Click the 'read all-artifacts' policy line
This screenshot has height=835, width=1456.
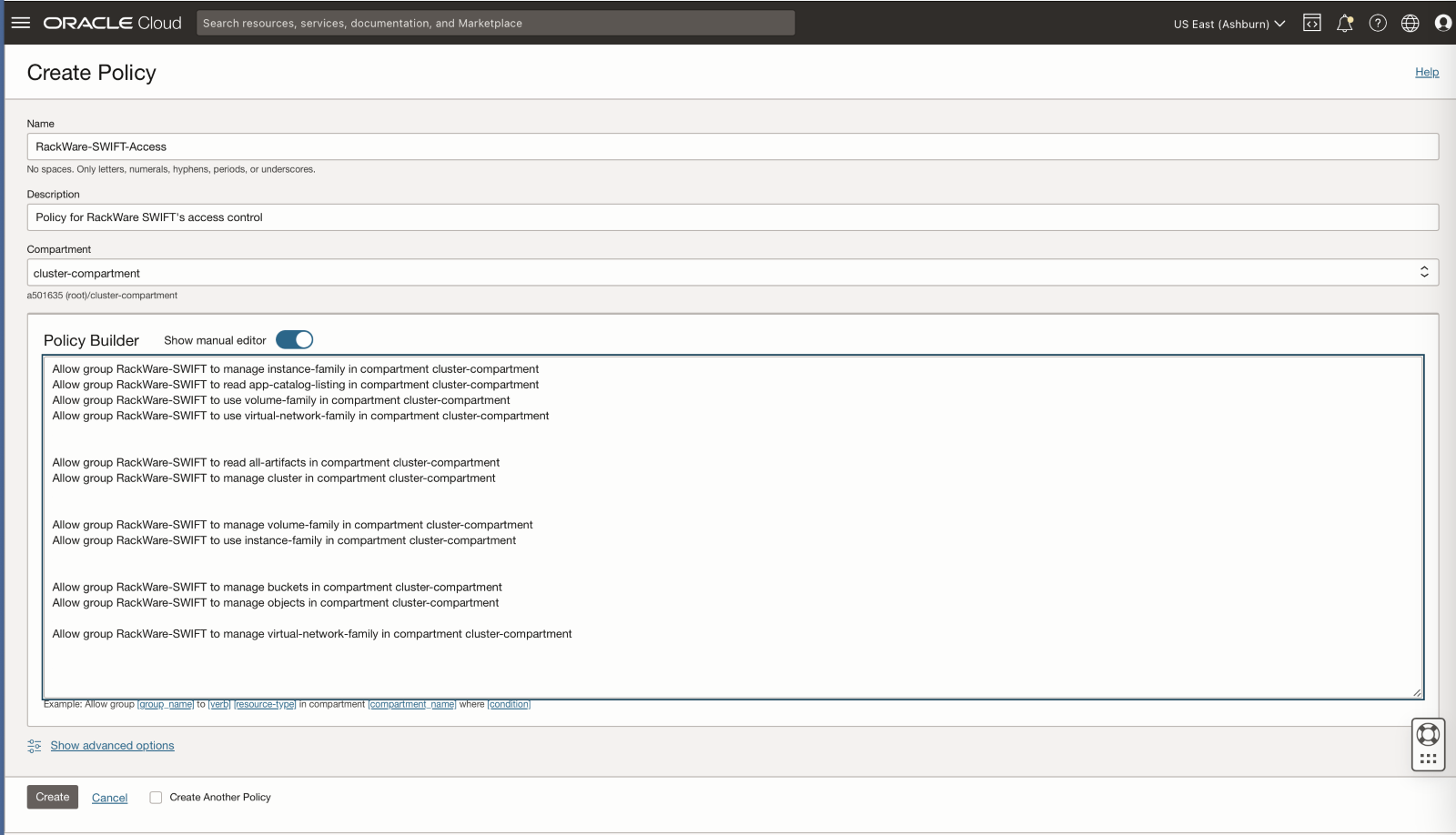276,463
